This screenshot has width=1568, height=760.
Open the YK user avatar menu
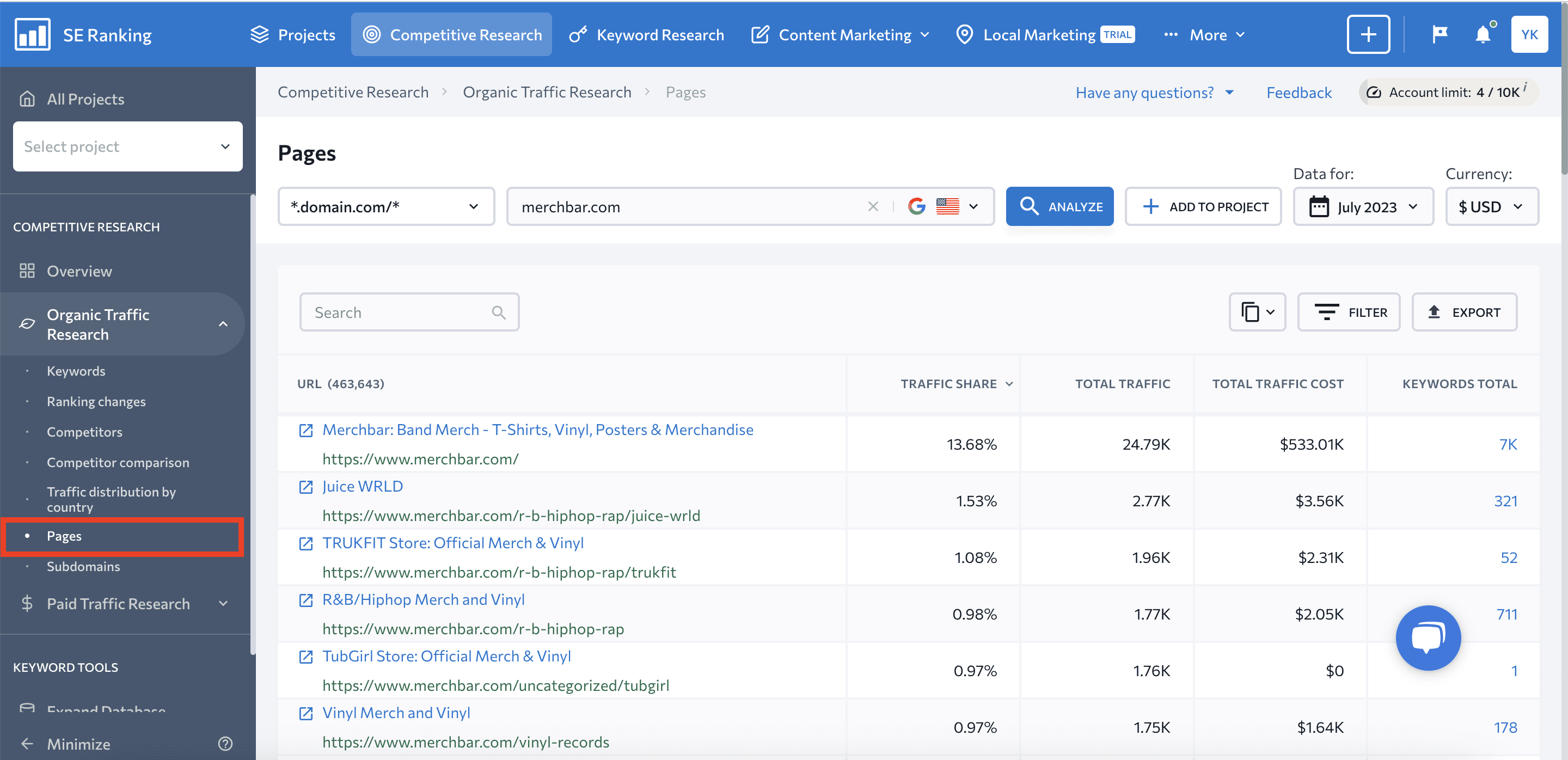pos(1529,34)
